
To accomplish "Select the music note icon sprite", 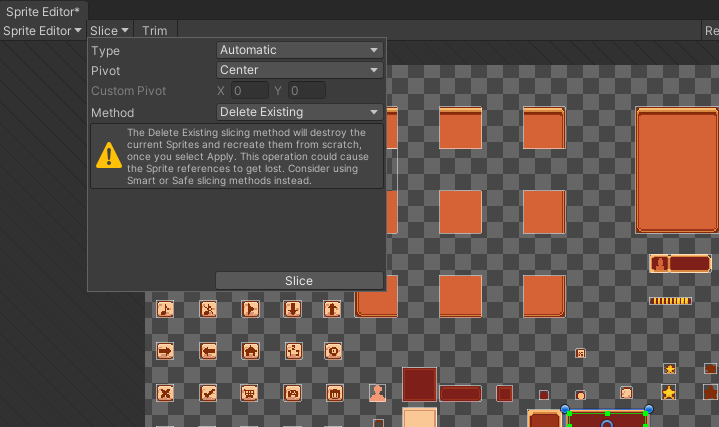I will click(x=165, y=309).
